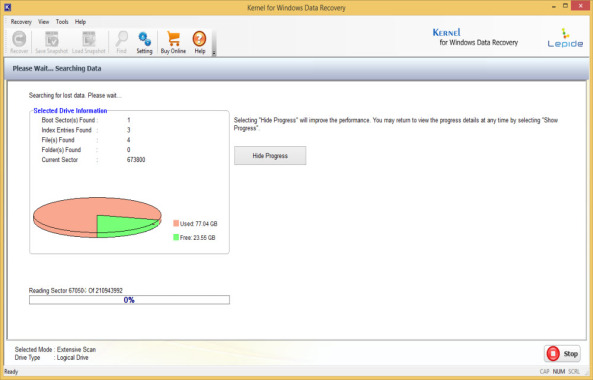Open the View menu
This screenshot has width=593, height=380.
pyautogui.click(x=43, y=22)
